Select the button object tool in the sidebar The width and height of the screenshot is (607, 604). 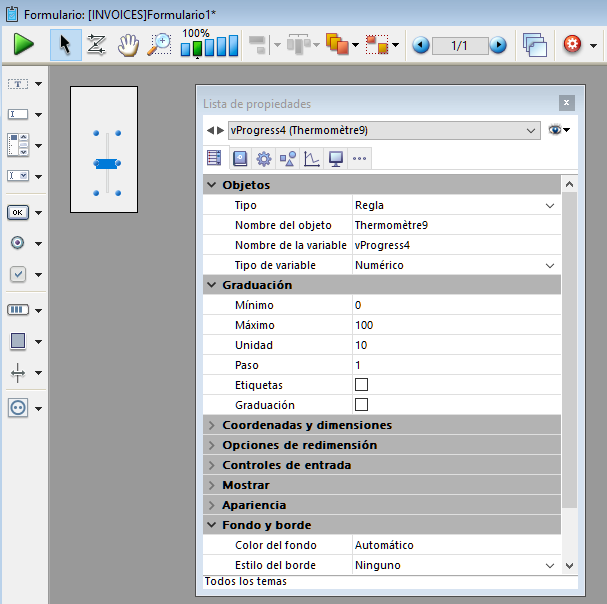[x=18, y=212]
